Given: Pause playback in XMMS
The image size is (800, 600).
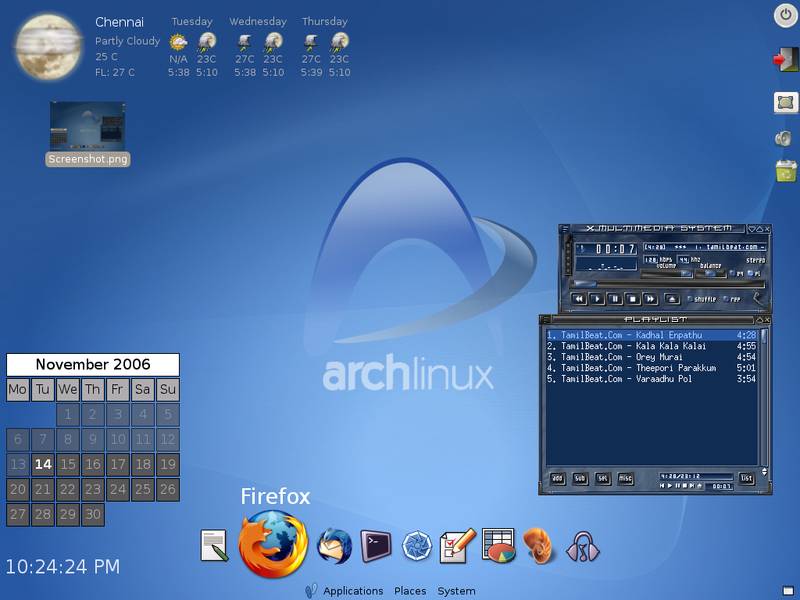Looking at the screenshot, I should coord(615,298).
